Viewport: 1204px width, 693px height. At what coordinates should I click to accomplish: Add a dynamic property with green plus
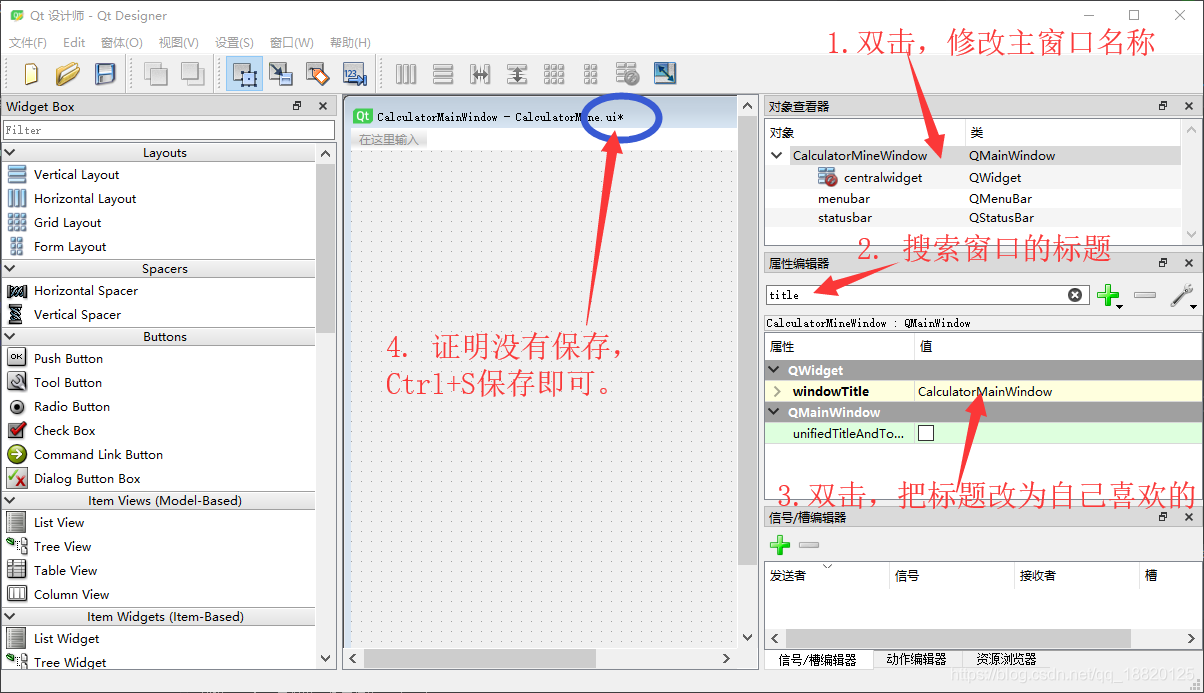(x=1108, y=295)
